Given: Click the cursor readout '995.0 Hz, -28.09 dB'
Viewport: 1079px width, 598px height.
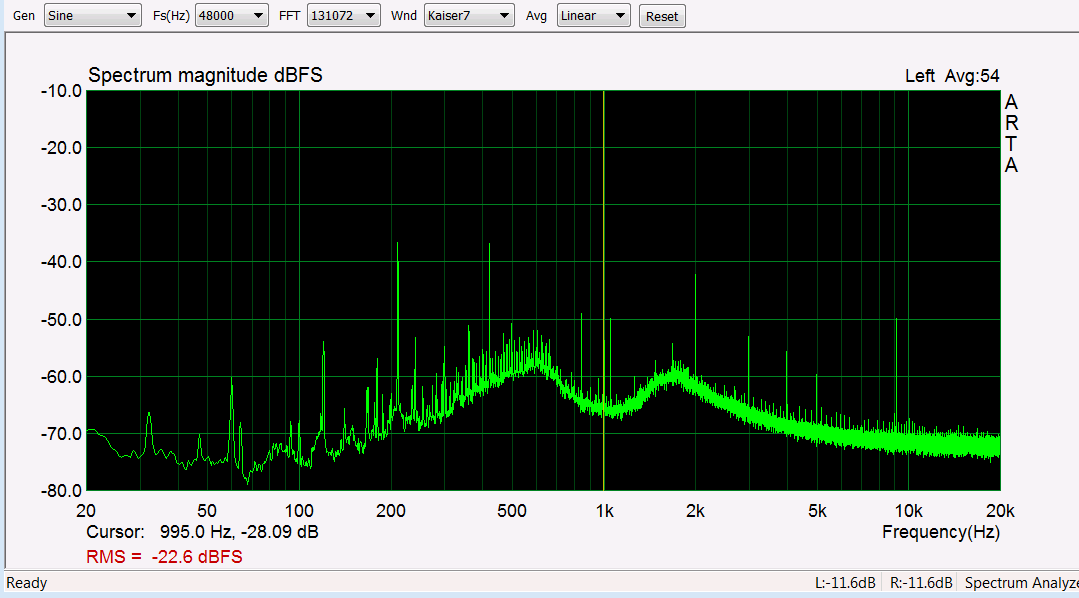Looking at the screenshot, I should pyautogui.click(x=239, y=532).
